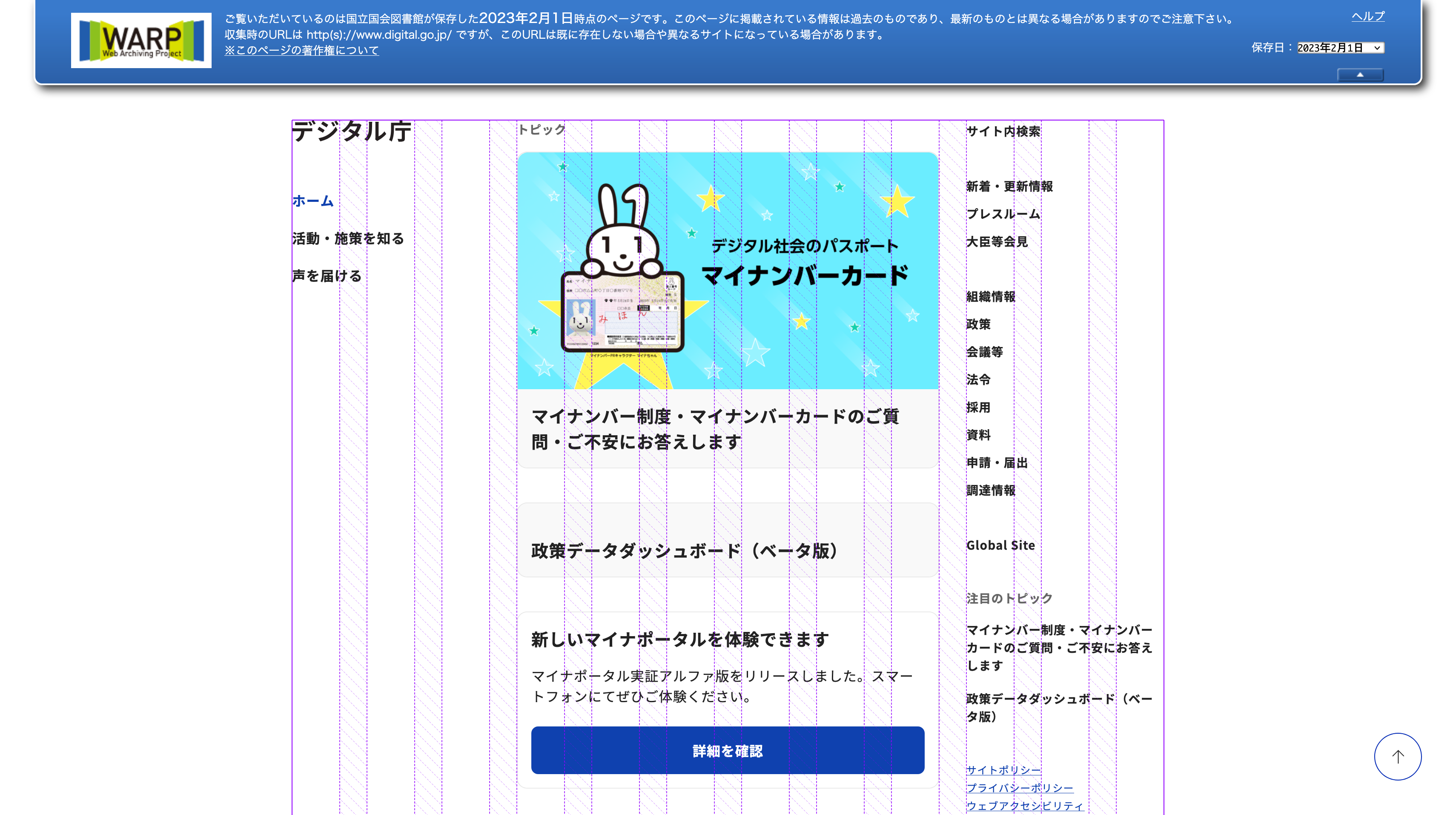Open the 保存日 date dropdown
1456x815 pixels.
pos(1340,48)
